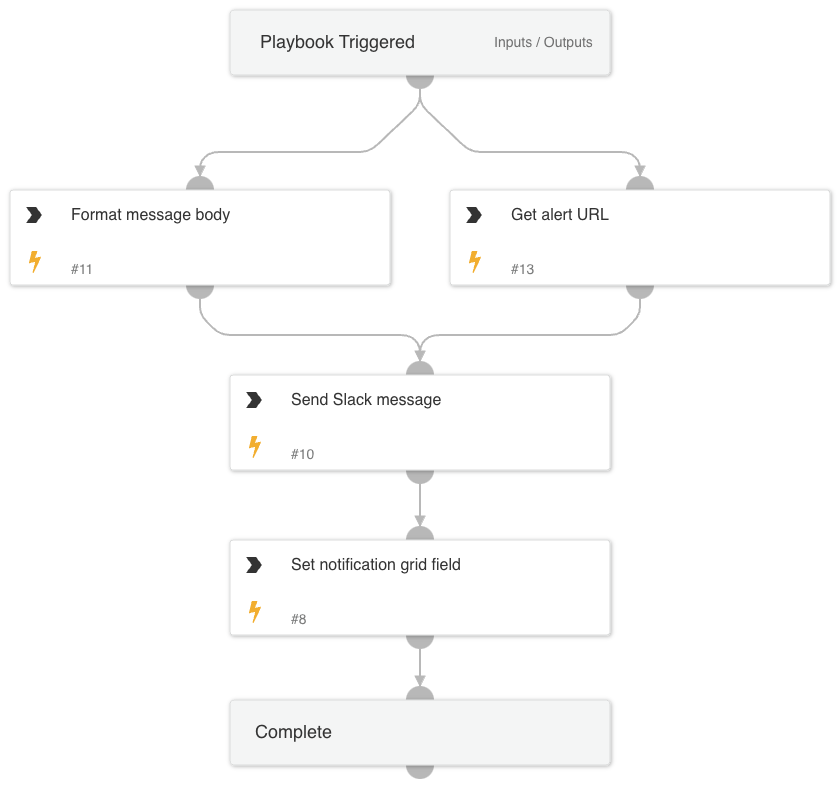Click the Format message body task title
This screenshot has height=789, width=840.
coord(150,215)
